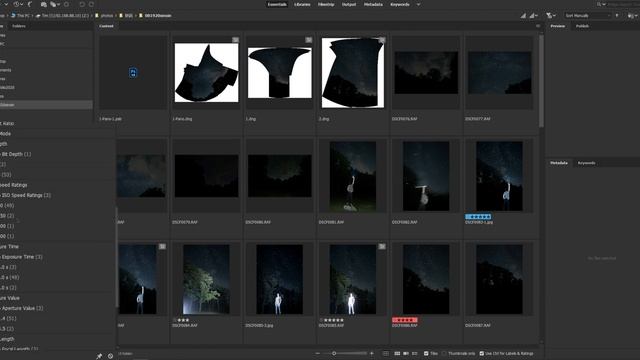The width and height of the screenshot is (640, 360).
Task: Rotate 90 degrees clockwise icon
Action: (91, 4)
